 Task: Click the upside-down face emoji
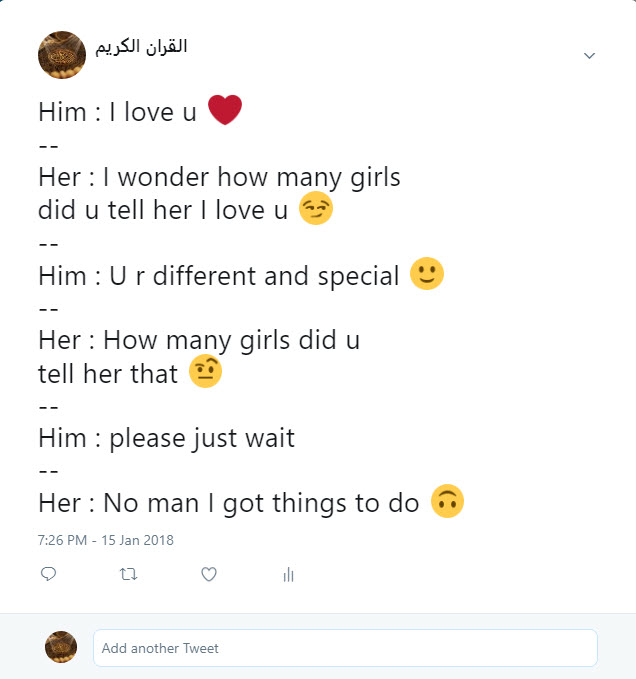[x=447, y=502]
